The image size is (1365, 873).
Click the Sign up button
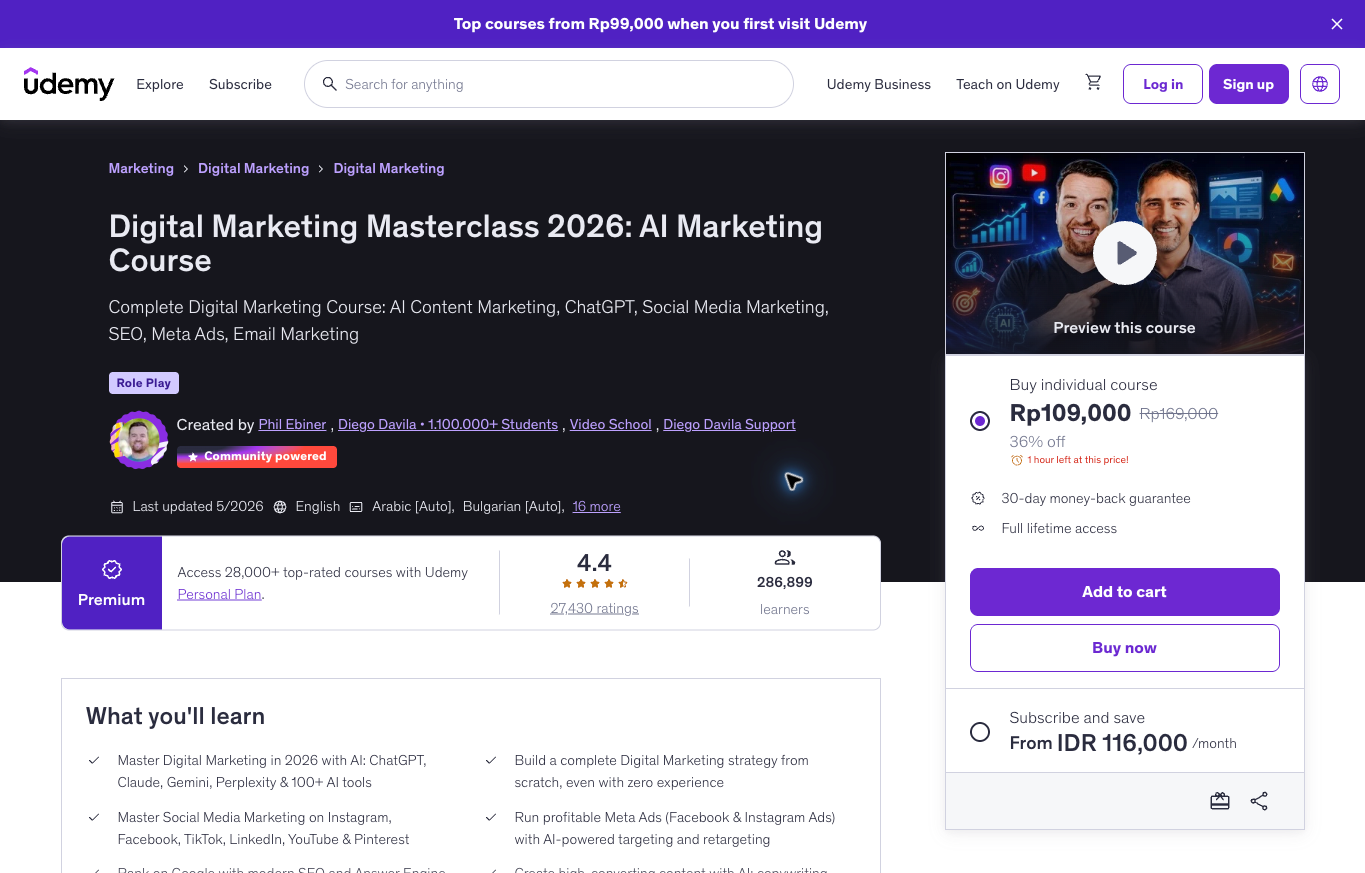click(x=1249, y=84)
